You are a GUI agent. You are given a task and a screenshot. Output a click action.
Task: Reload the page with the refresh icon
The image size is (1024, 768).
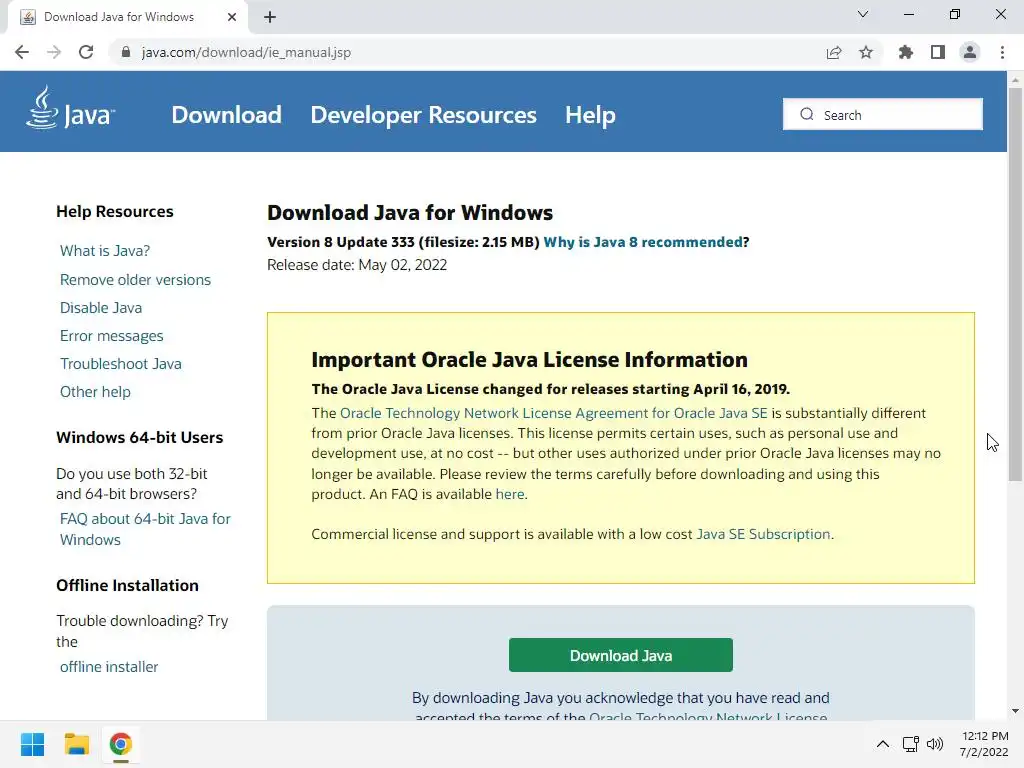click(x=86, y=52)
